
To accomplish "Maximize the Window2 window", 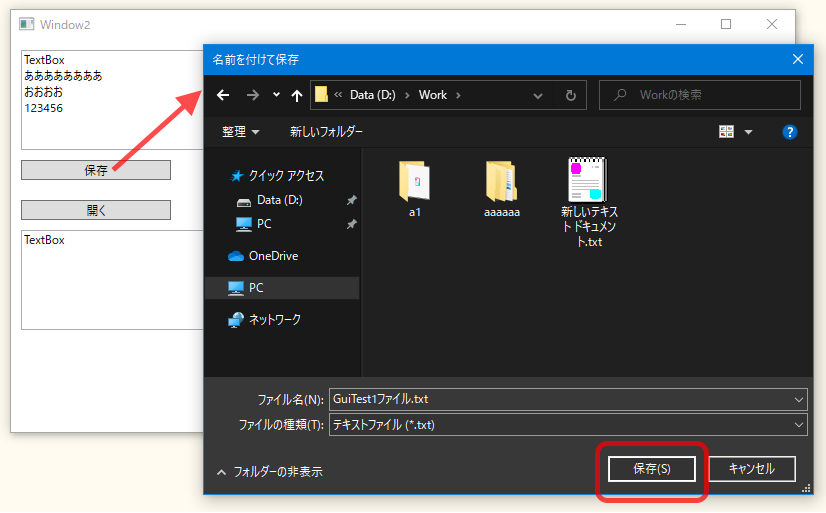I will (726, 24).
